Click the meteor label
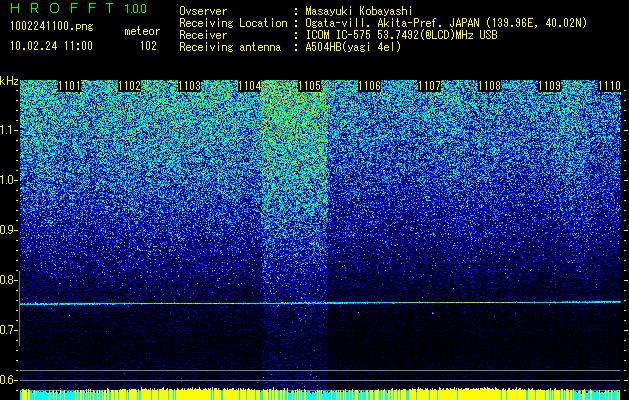Image resolution: width=629 pixels, height=400 pixels. click(142, 31)
